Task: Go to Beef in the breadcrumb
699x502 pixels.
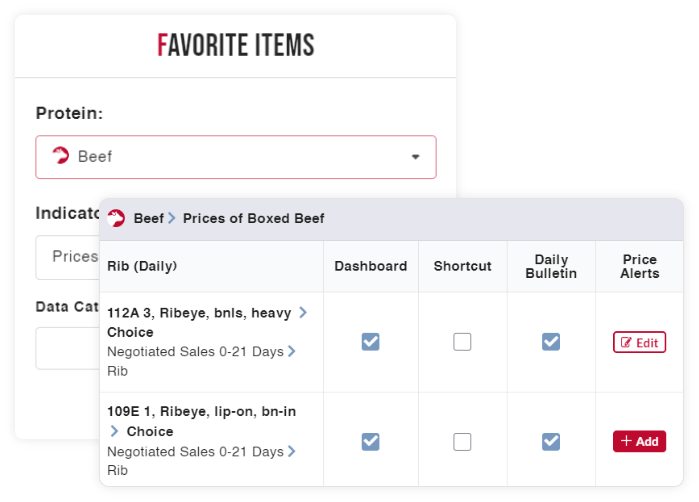Action: [148, 218]
